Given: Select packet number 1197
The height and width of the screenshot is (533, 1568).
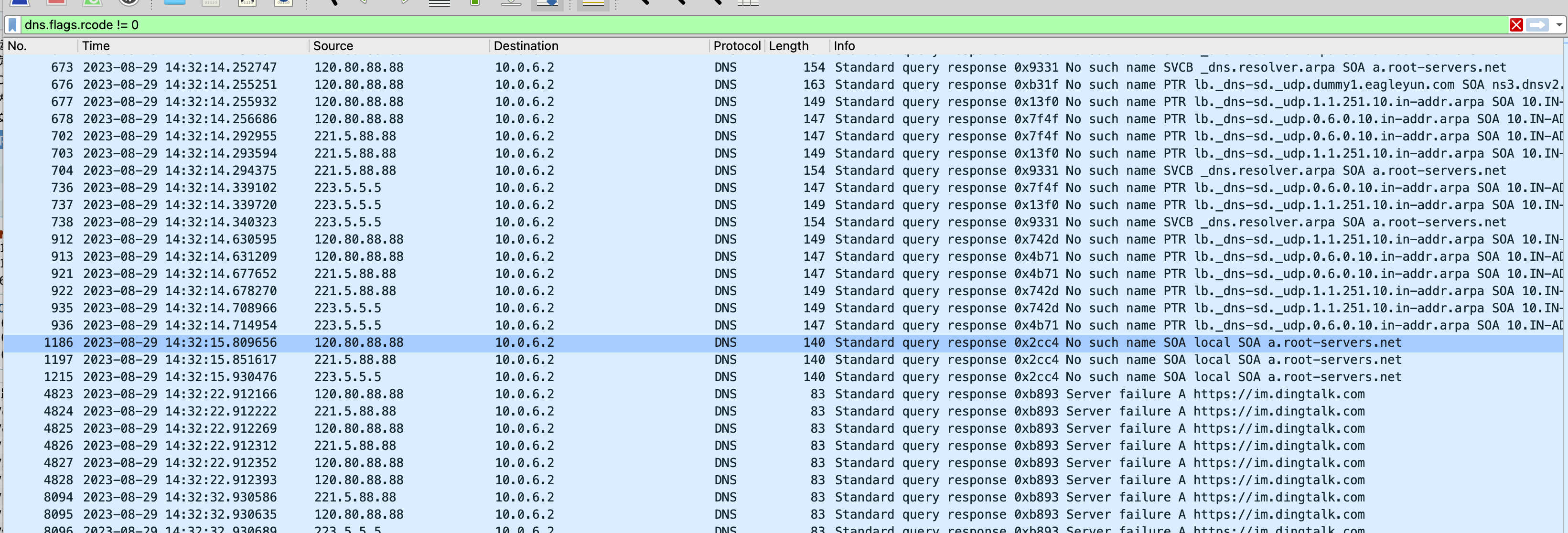Looking at the screenshot, I should (784, 360).
